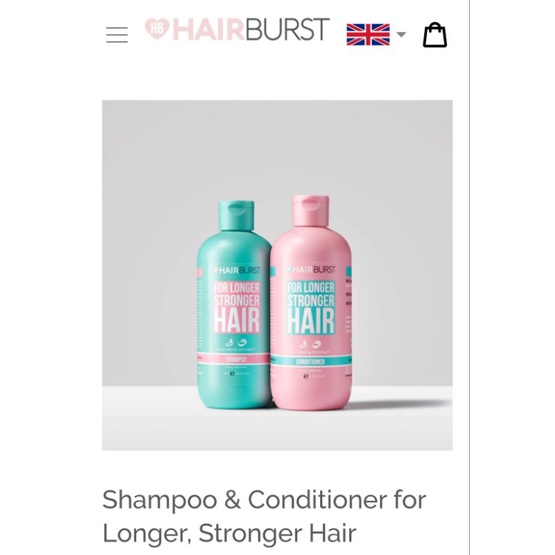The height and width of the screenshot is (555, 555).
Task: Click 'FOR LONGER STRONGER HAIR' label on teal bottle
Action: (237, 307)
